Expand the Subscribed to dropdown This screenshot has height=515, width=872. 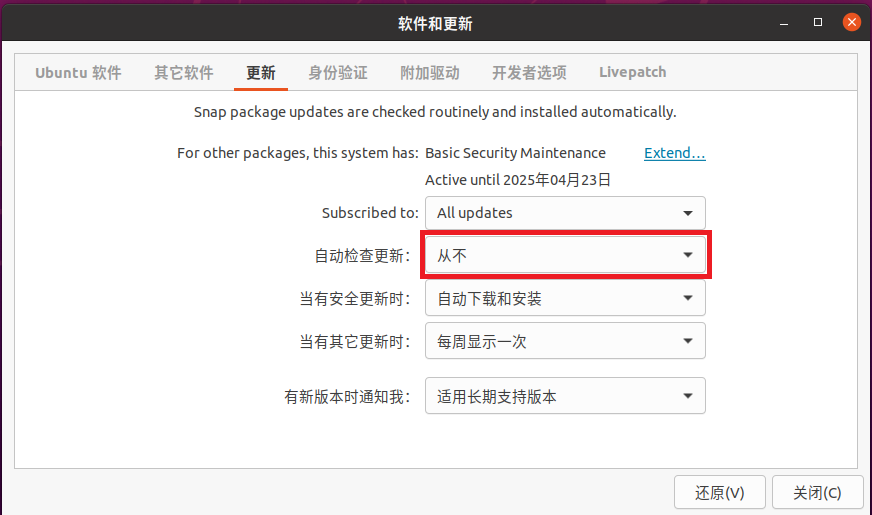coord(565,213)
